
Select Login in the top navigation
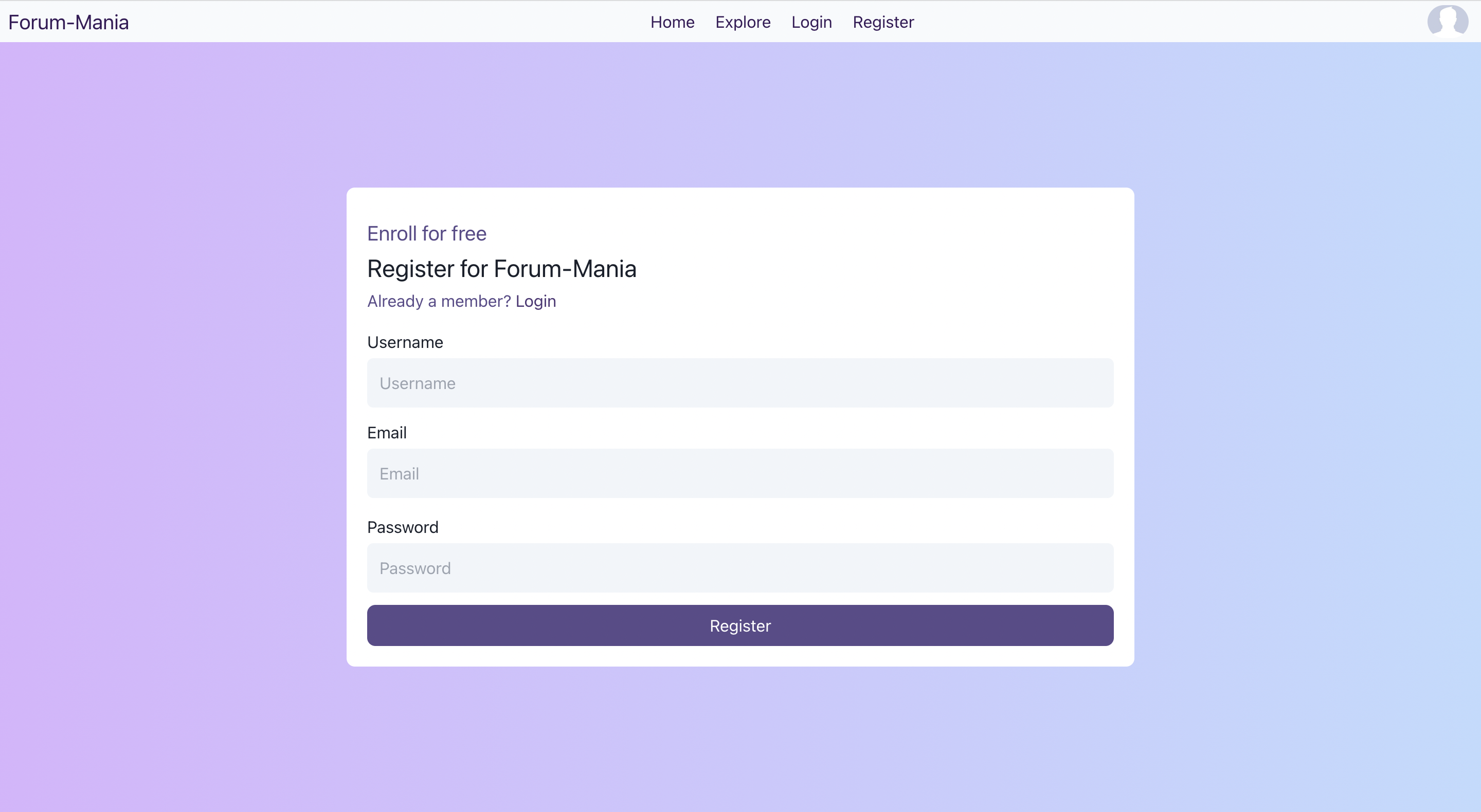click(811, 22)
